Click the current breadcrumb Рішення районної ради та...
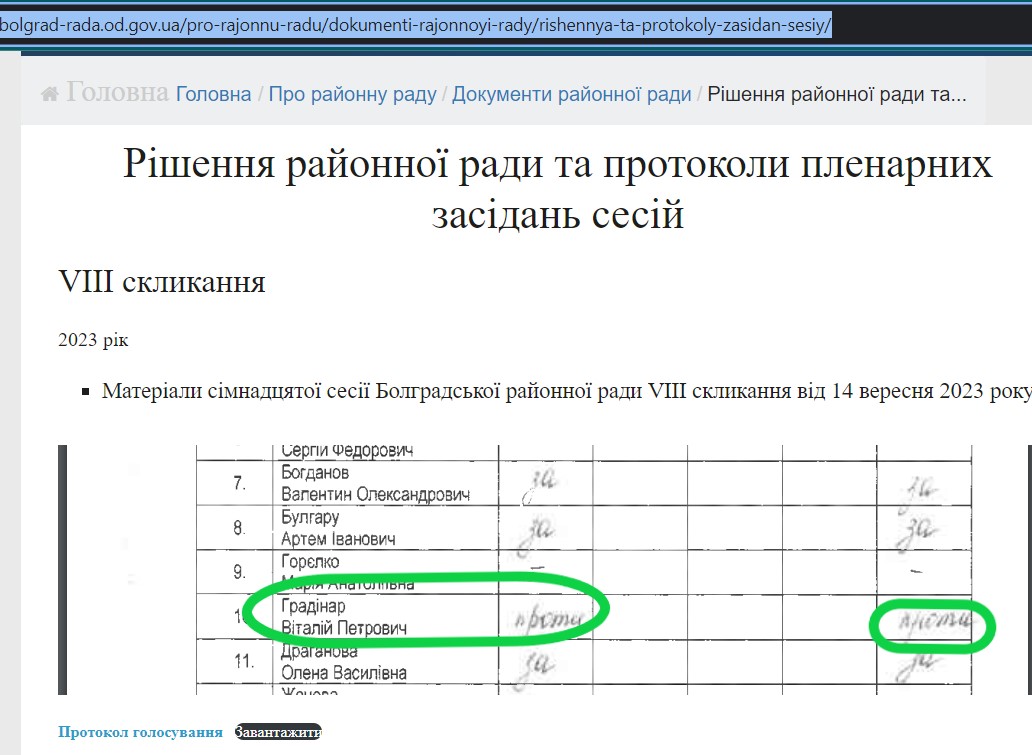 (x=836, y=94)
